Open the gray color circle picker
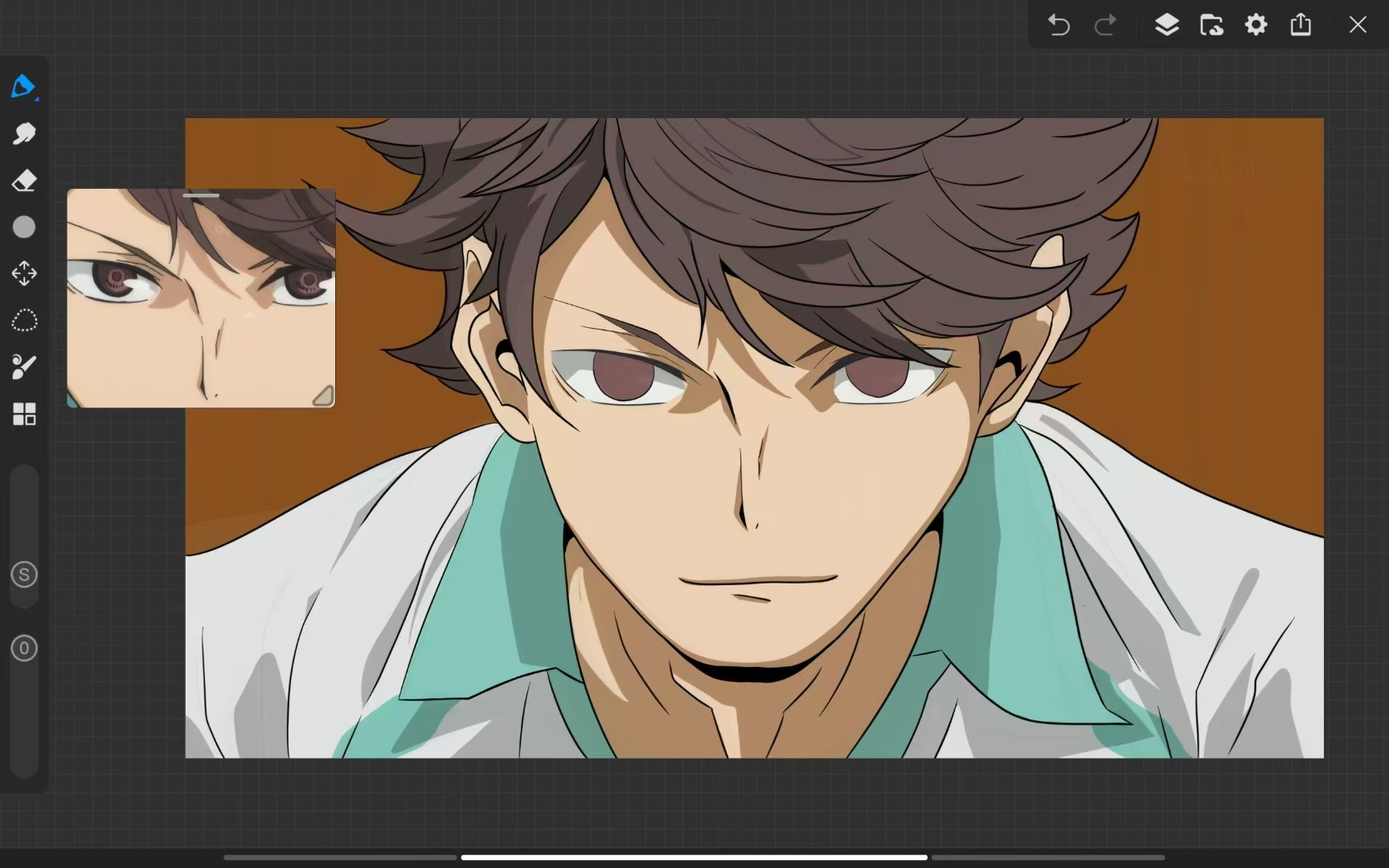The width and height of the screenshot is (1389, 868). coord(24,227)
